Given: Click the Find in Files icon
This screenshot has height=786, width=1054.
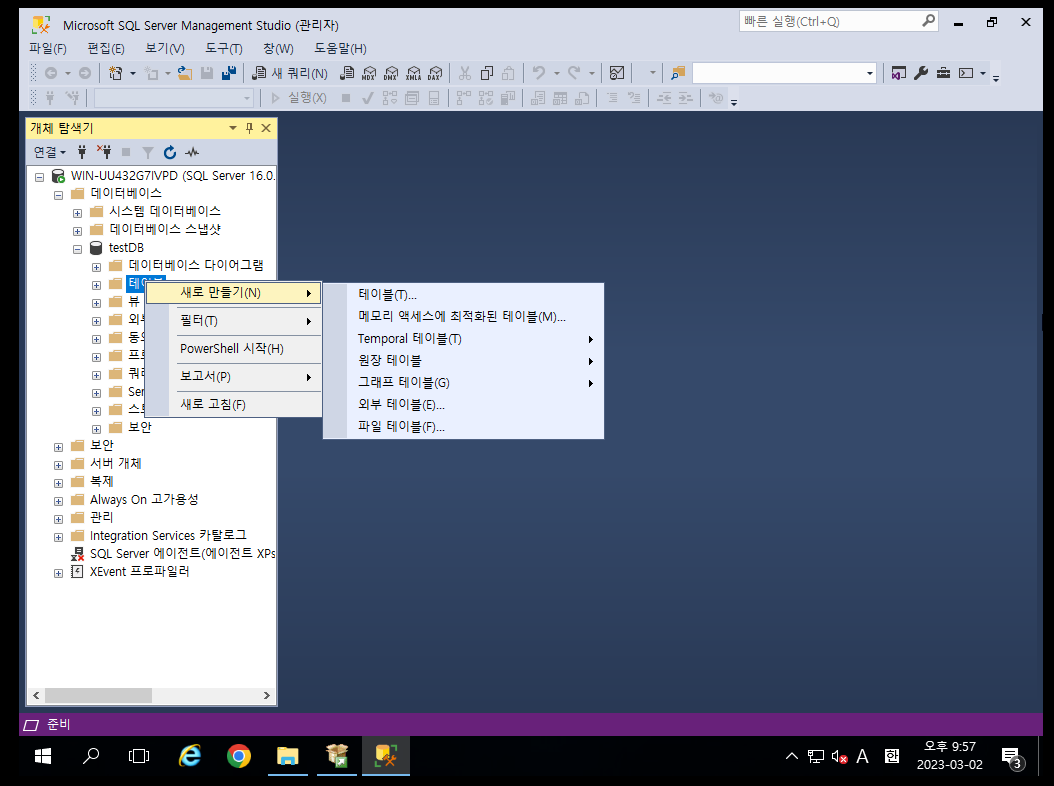Looking at the screenshot, I should coord(678,73).
